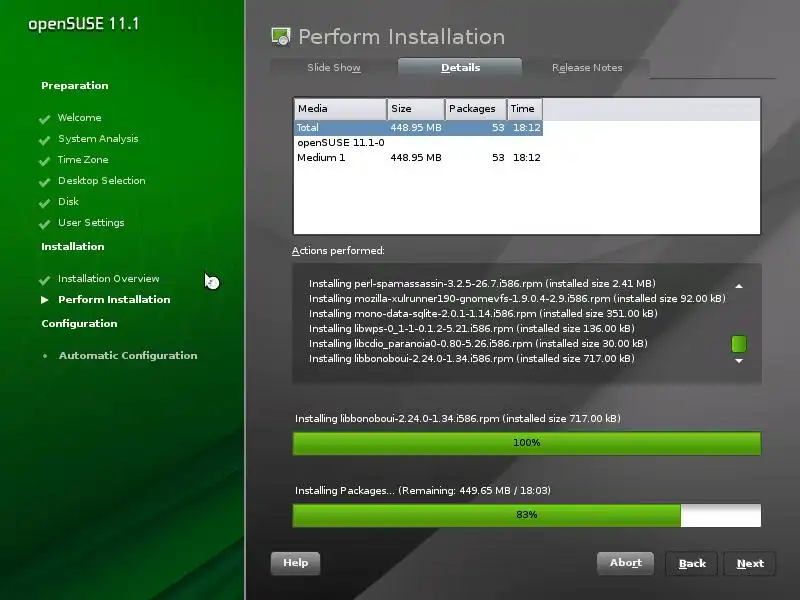Image resolution: width=800 pixels, height=600 pixels.
Task: Select the openSUSE 11.1-0 row
Action: point(418,142)
